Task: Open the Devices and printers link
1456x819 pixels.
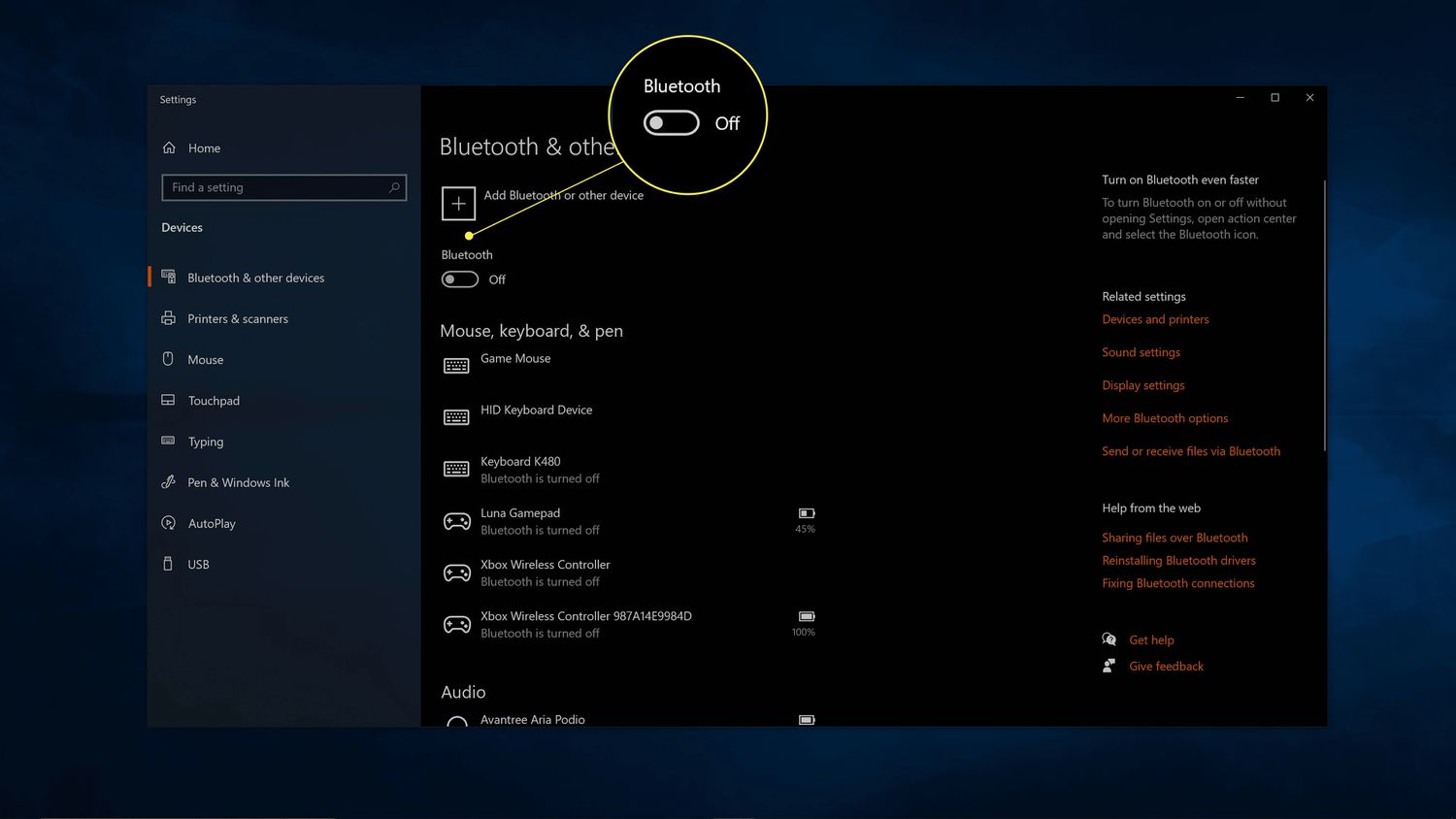Action: tap(1155, 319)
